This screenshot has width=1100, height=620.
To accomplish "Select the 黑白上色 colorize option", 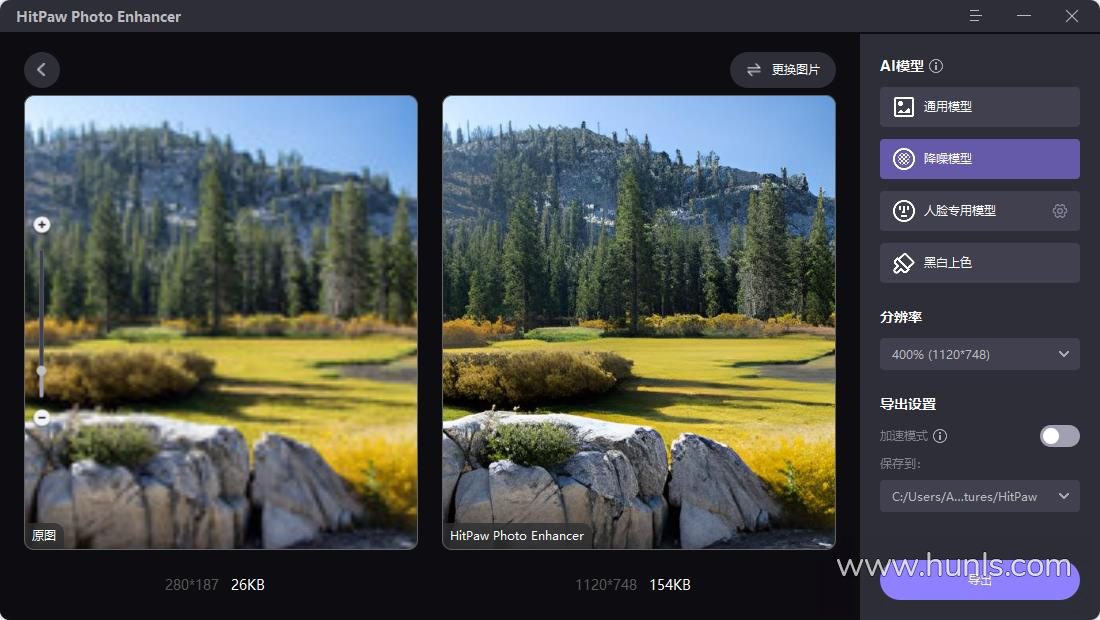I will tap(979, 262).
